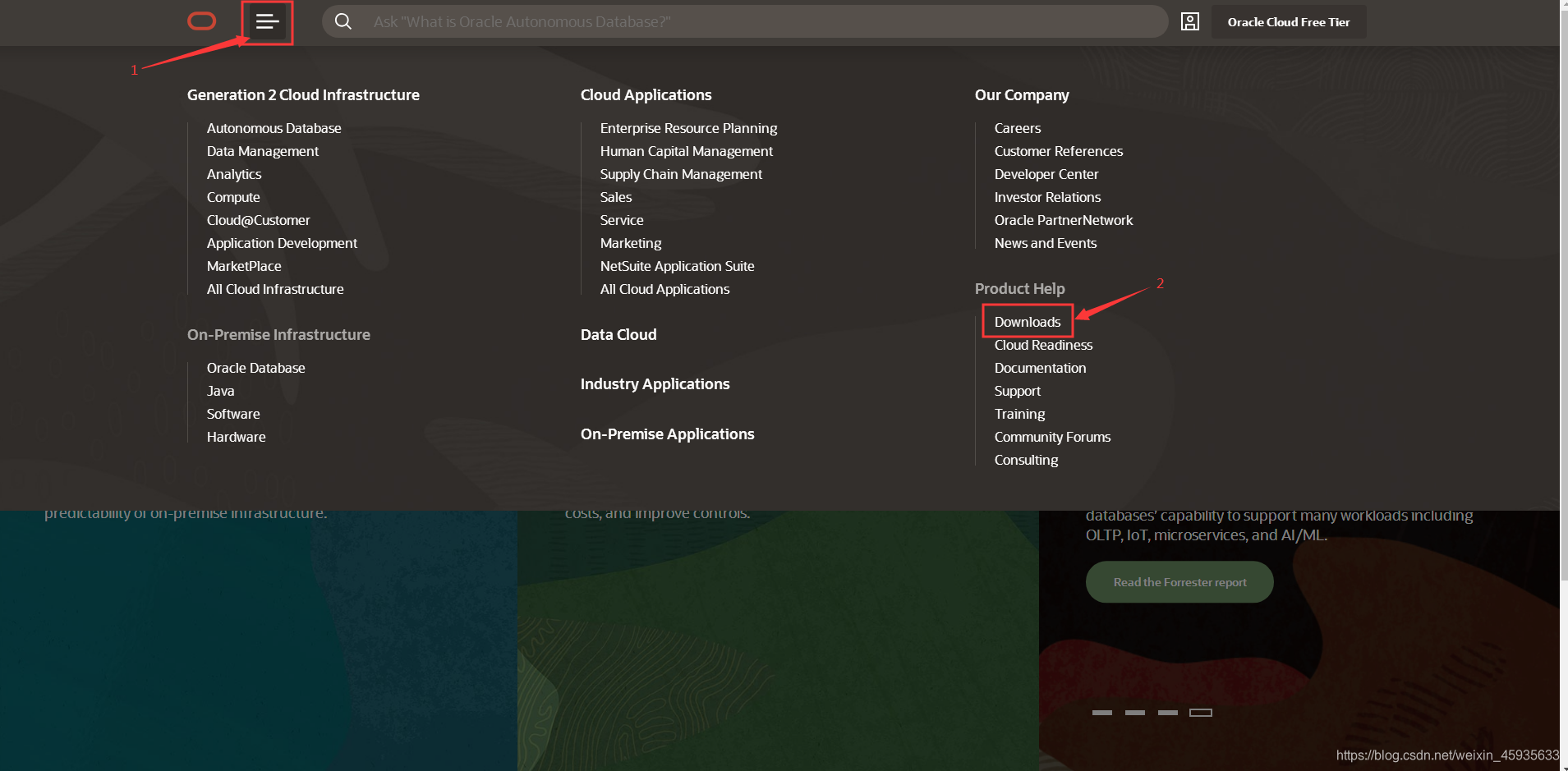Open Oracle PartnerNetwork link
Viewport: 1568px width, 771px height.
tap(1063, 220)
